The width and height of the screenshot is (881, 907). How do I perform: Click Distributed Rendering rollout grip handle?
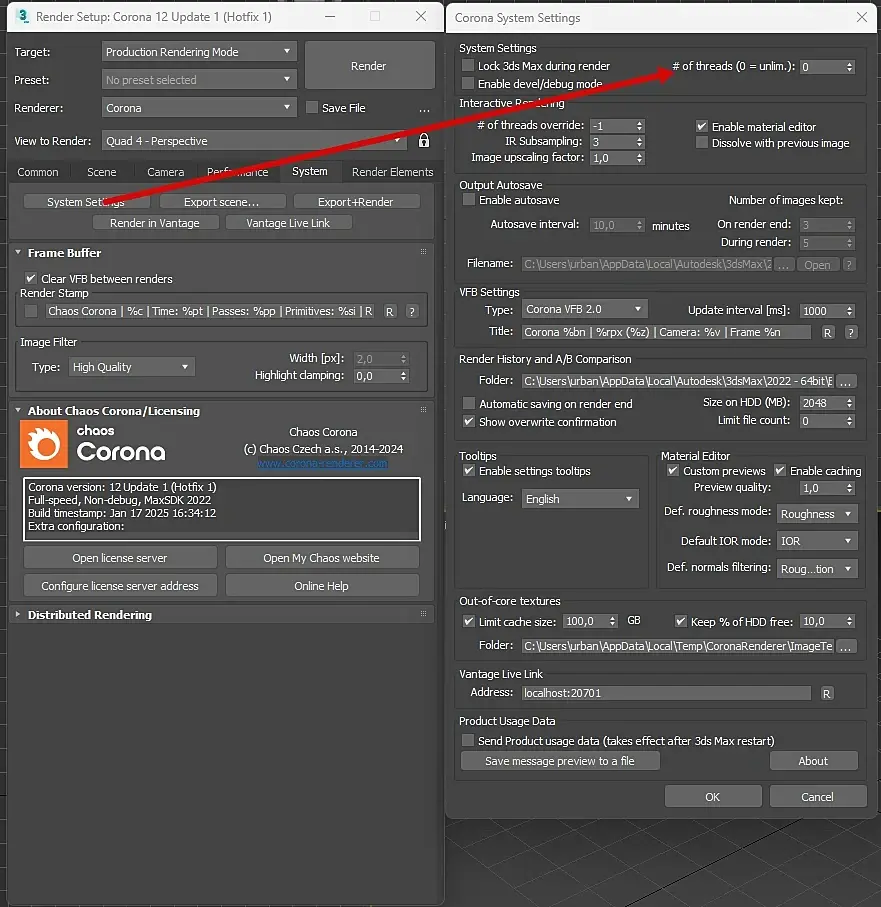point(423,614)
